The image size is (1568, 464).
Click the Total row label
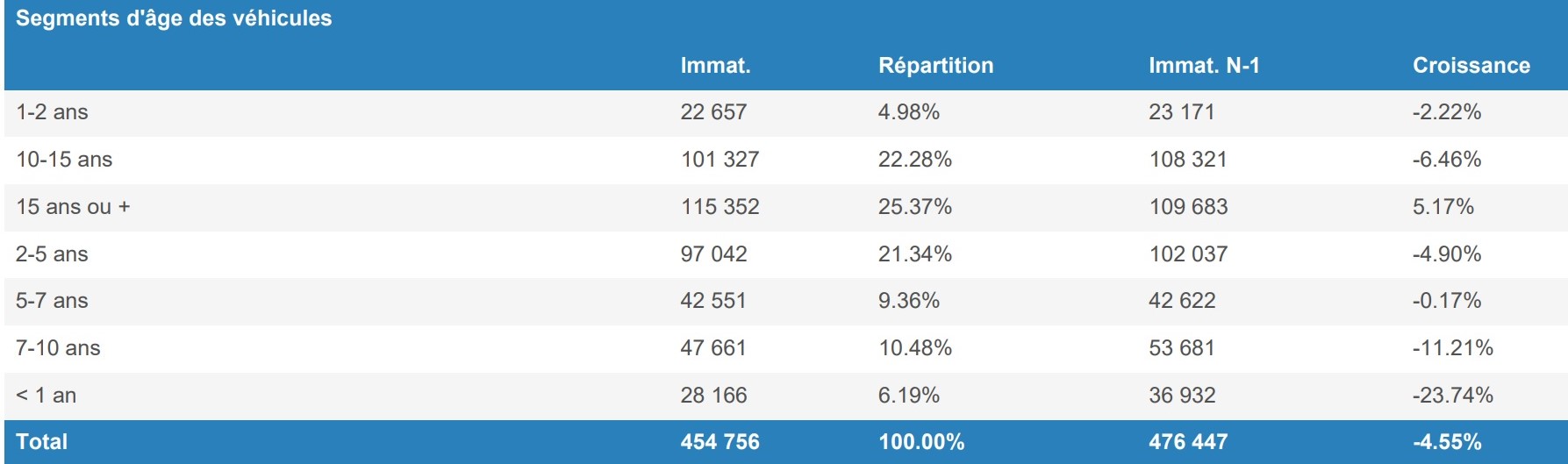coord(41,442)
